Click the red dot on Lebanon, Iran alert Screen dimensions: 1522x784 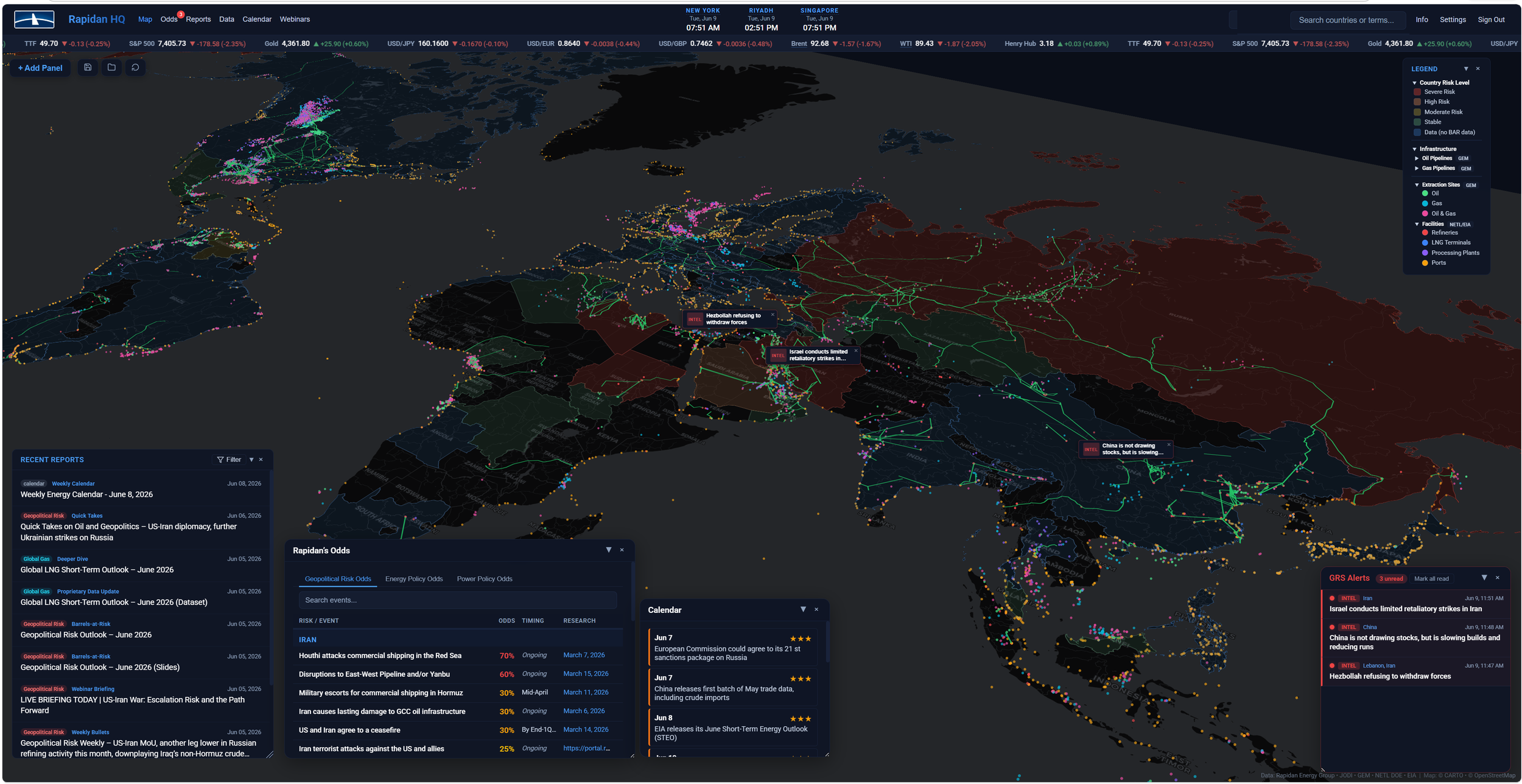pyautogui.click(x=1332, y=665)
